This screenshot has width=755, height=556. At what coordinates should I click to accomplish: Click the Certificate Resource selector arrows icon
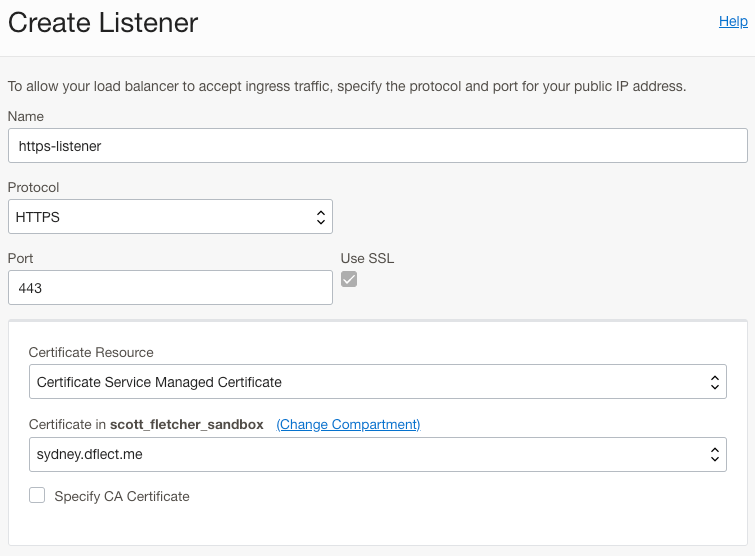click(x=714, y=381)
